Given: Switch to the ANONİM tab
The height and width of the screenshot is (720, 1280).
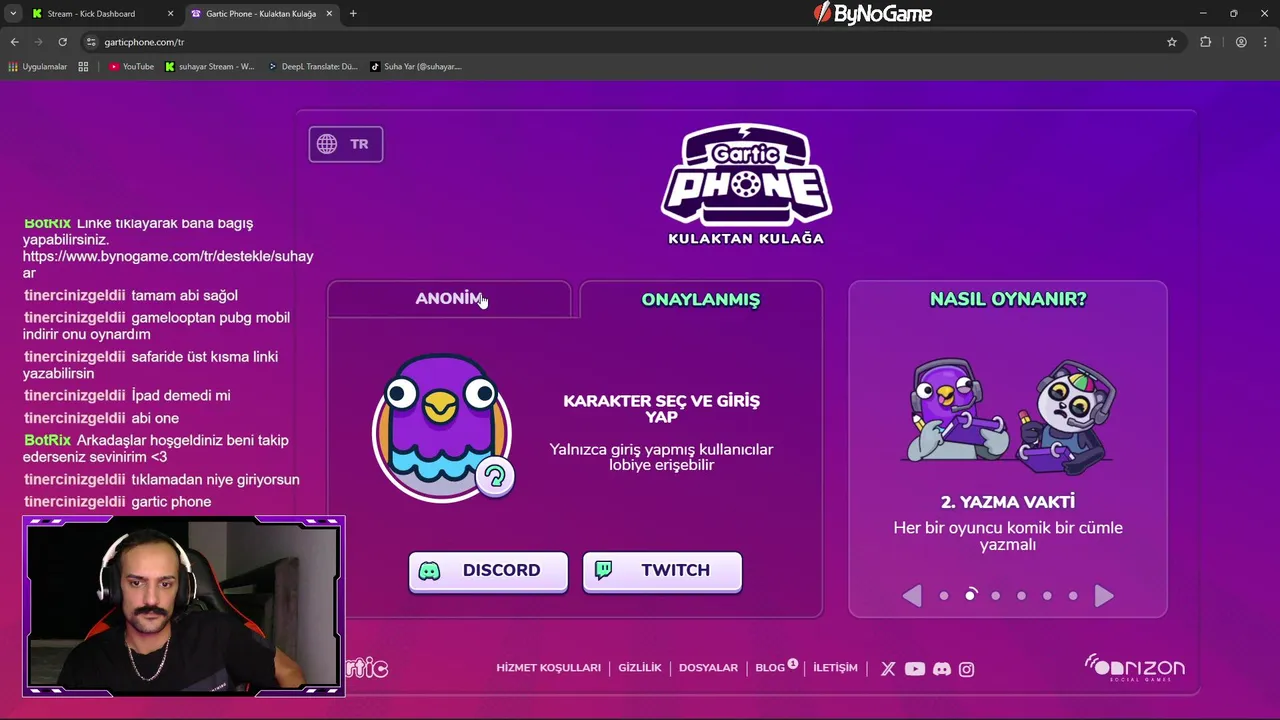Looking at the screenshot, I should pos(449,299).
